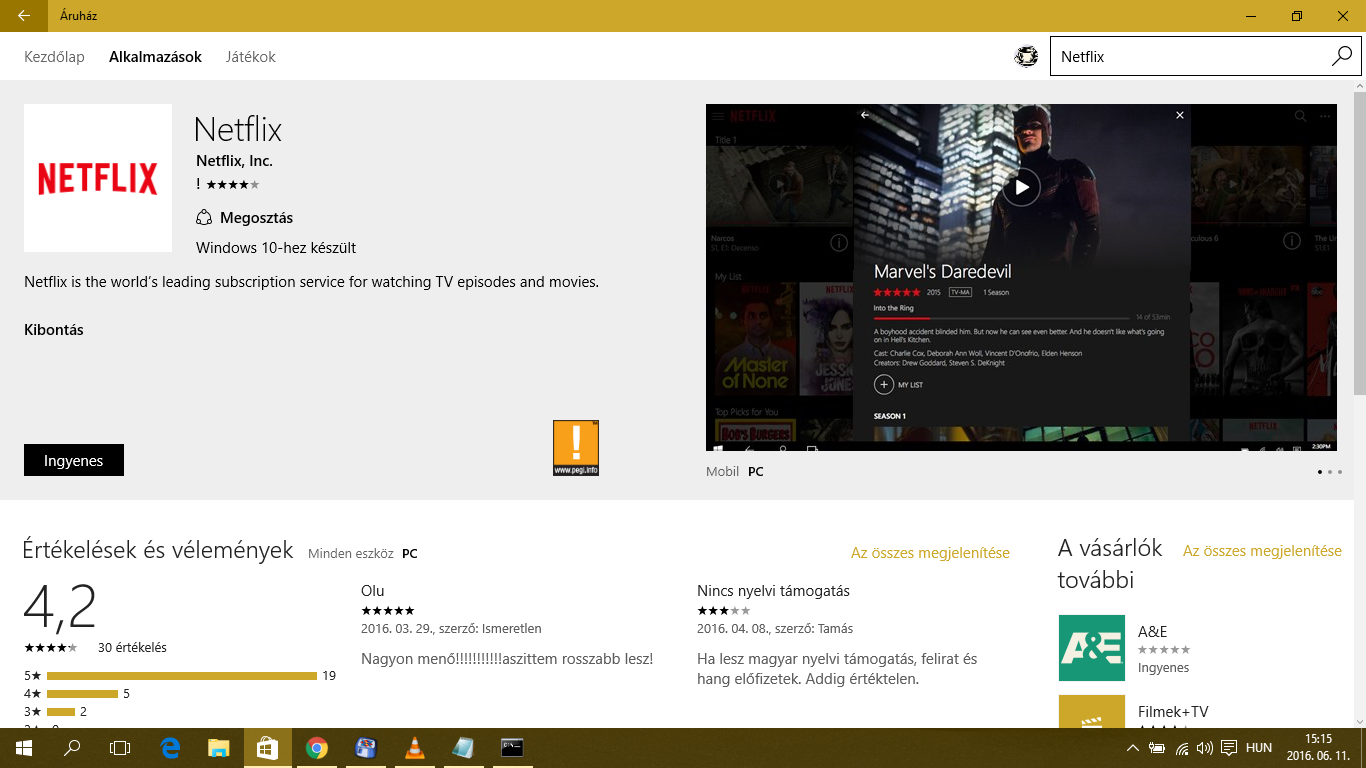Go back using the arrow in title bar
Screen dimensions: 1366x768
tap(23, 16)
